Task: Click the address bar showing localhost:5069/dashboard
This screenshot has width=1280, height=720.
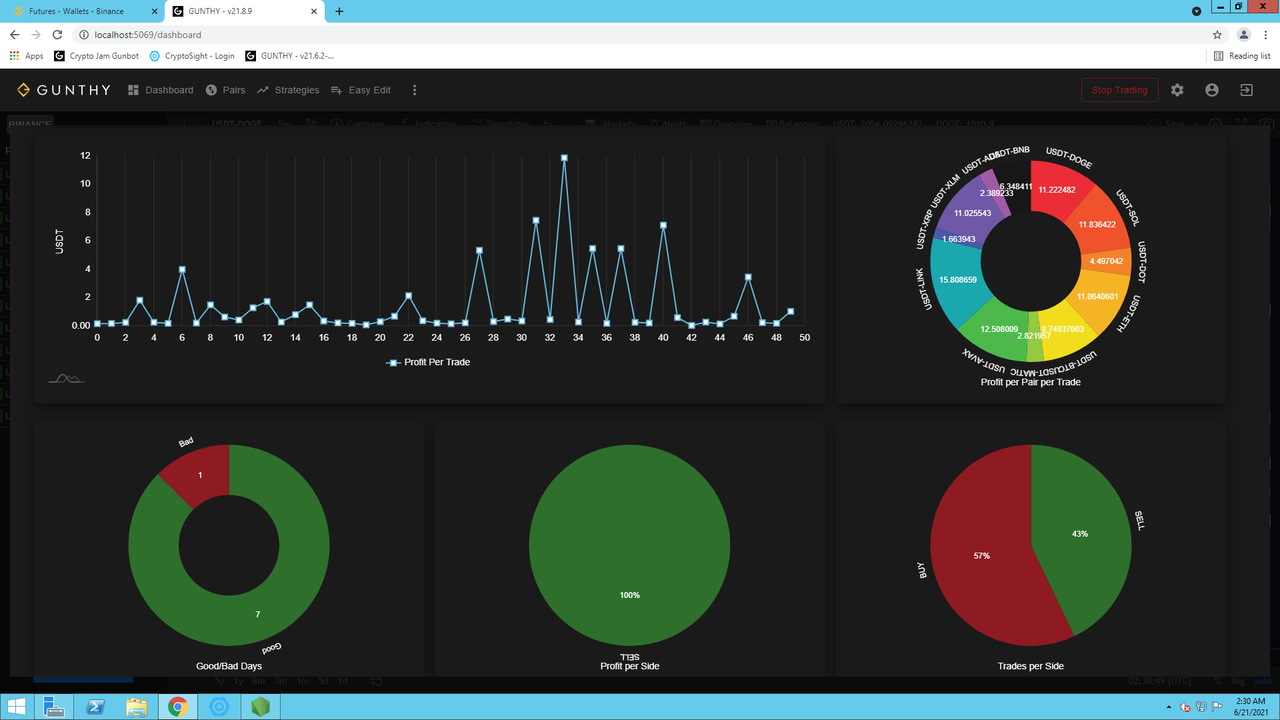Action: 640,34
